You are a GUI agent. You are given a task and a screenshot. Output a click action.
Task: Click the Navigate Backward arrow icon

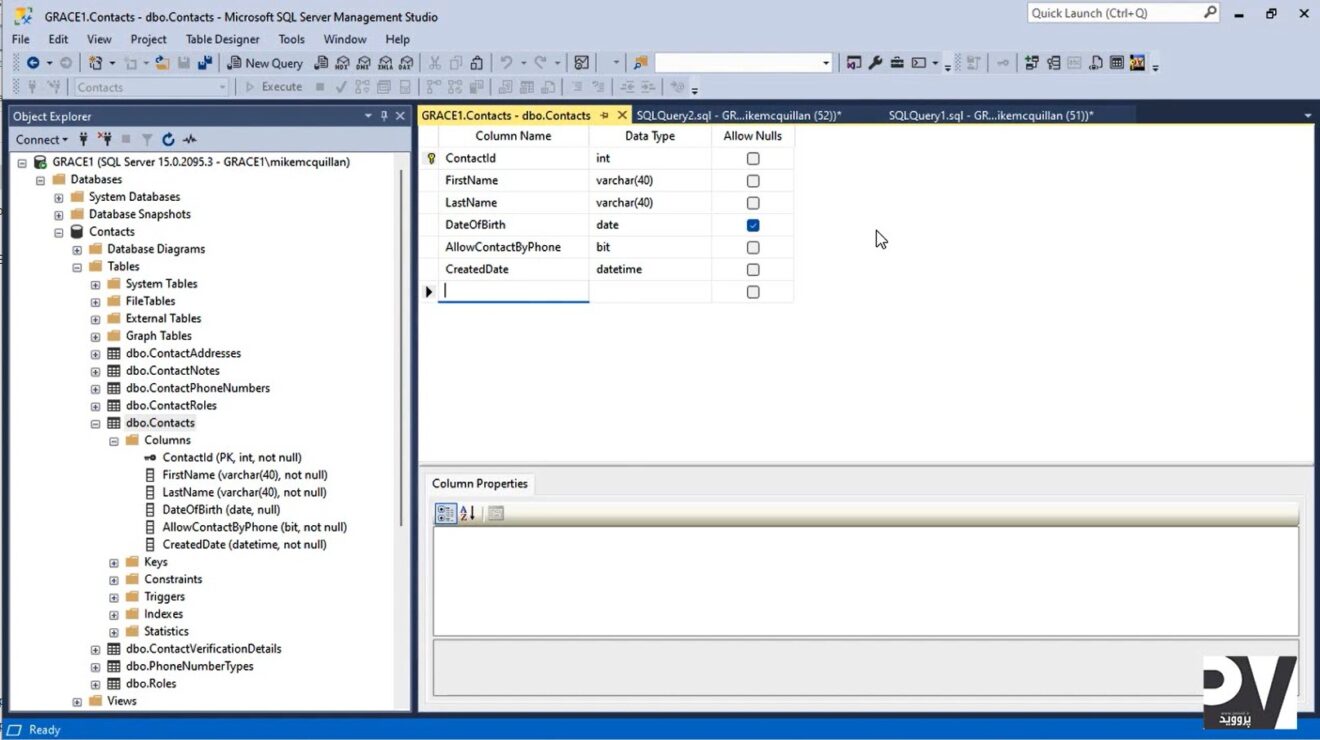point(33,62)
